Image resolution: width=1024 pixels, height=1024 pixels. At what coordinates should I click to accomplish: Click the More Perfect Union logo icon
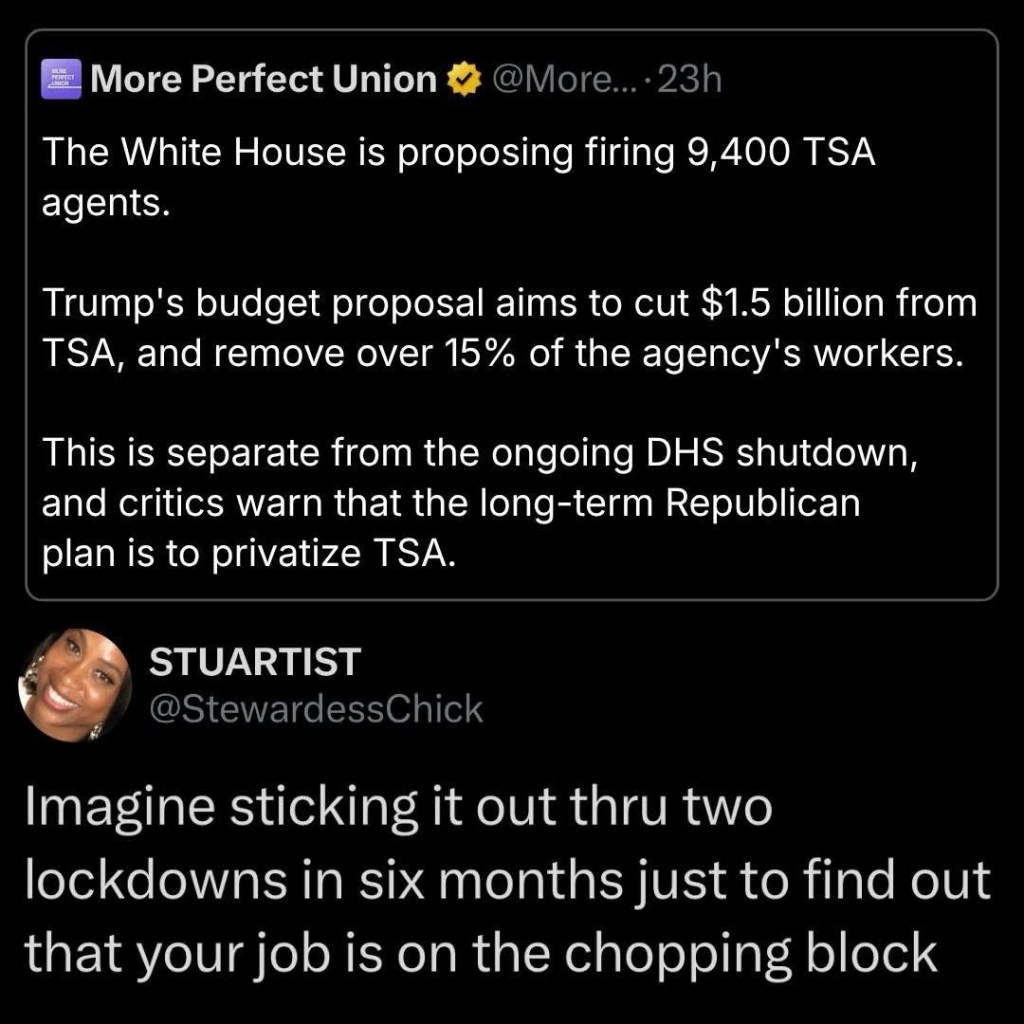point(62,80)
